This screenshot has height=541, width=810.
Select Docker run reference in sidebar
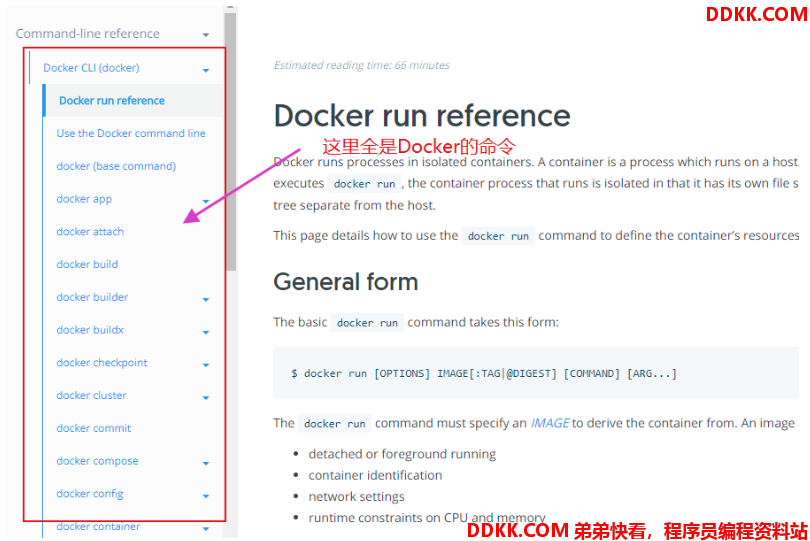click(x=112, y=100)
